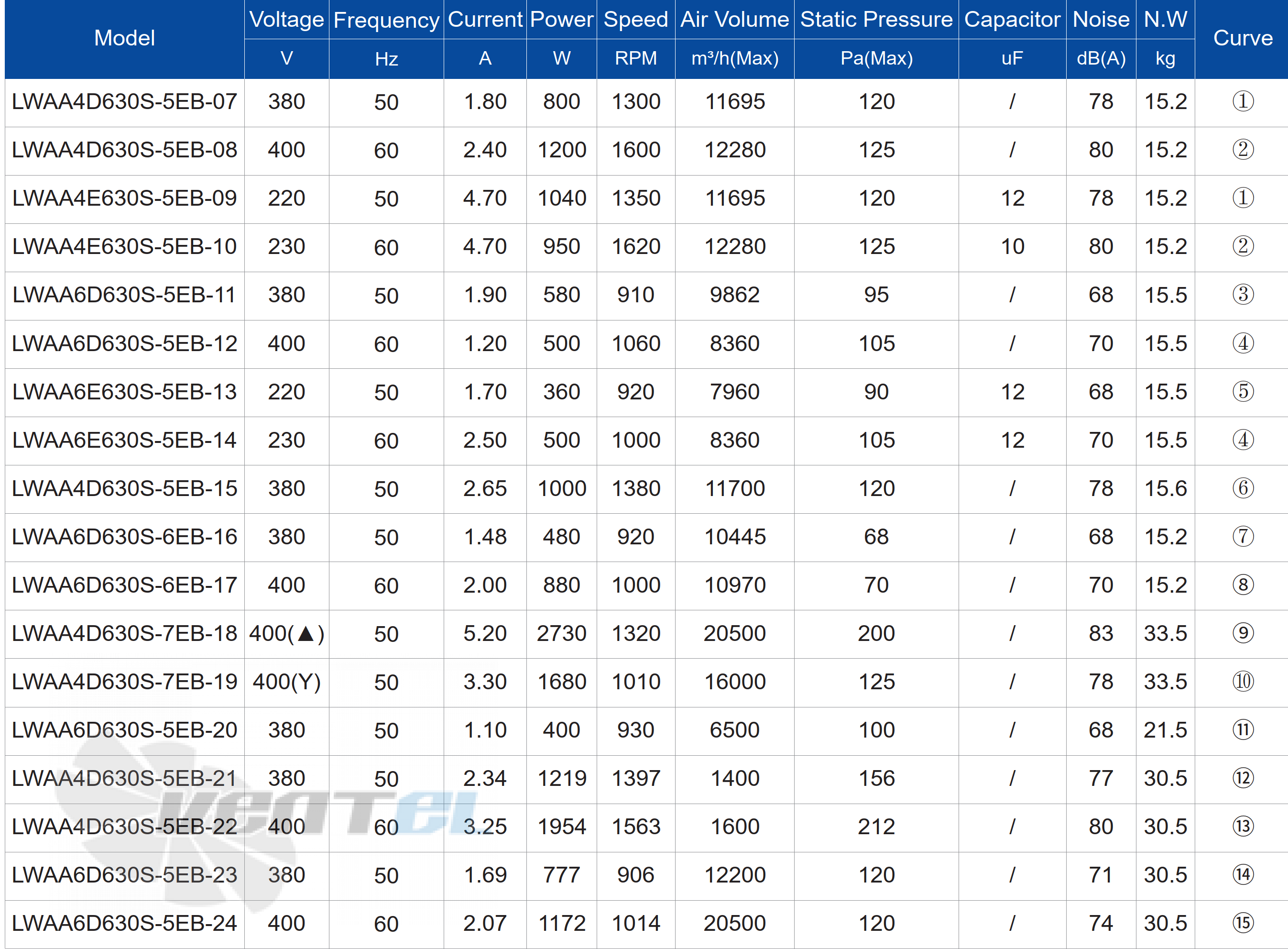Click curve number ⑩ in row 7EB-19
1288x949 pixels.
pyautogui.click(x=1243, y=681)
